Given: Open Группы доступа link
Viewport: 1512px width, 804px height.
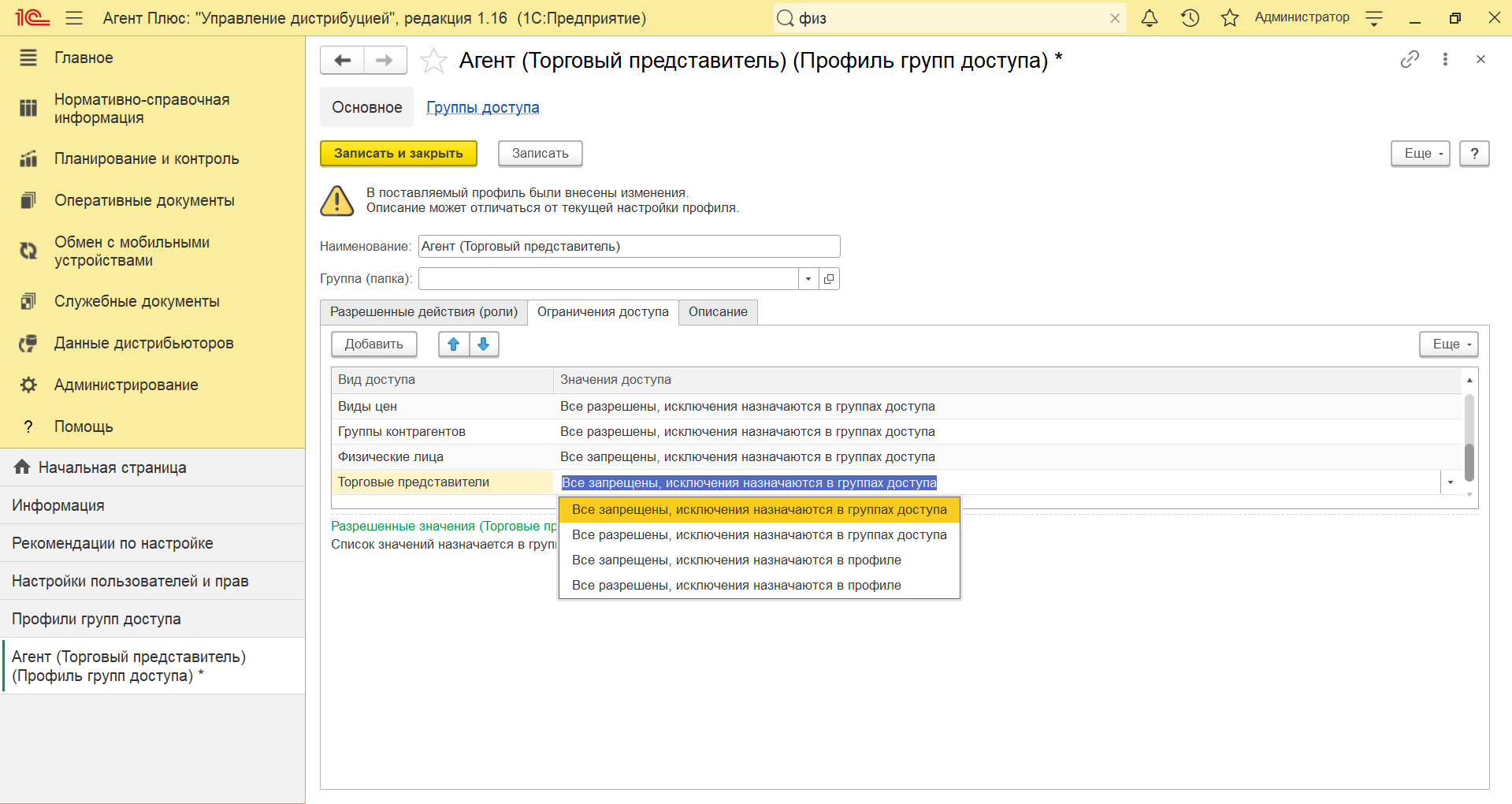Looking at the screenshot, I should coord(483,107).
